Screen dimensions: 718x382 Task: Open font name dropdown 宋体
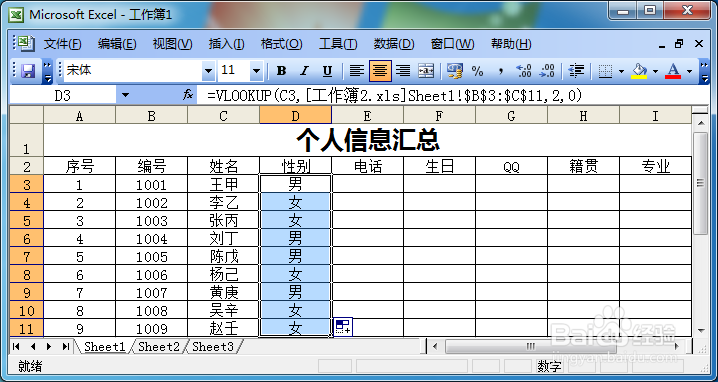[209, 71]
